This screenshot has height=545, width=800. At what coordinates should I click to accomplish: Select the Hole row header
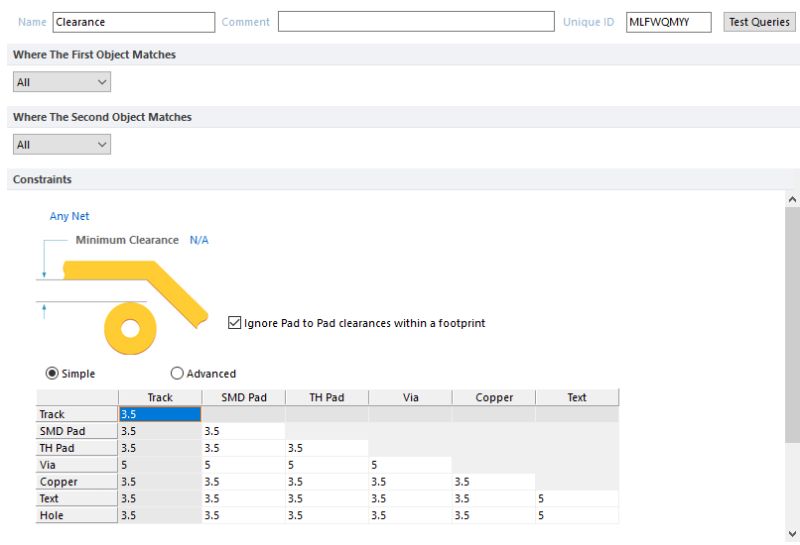click(77, 515)
